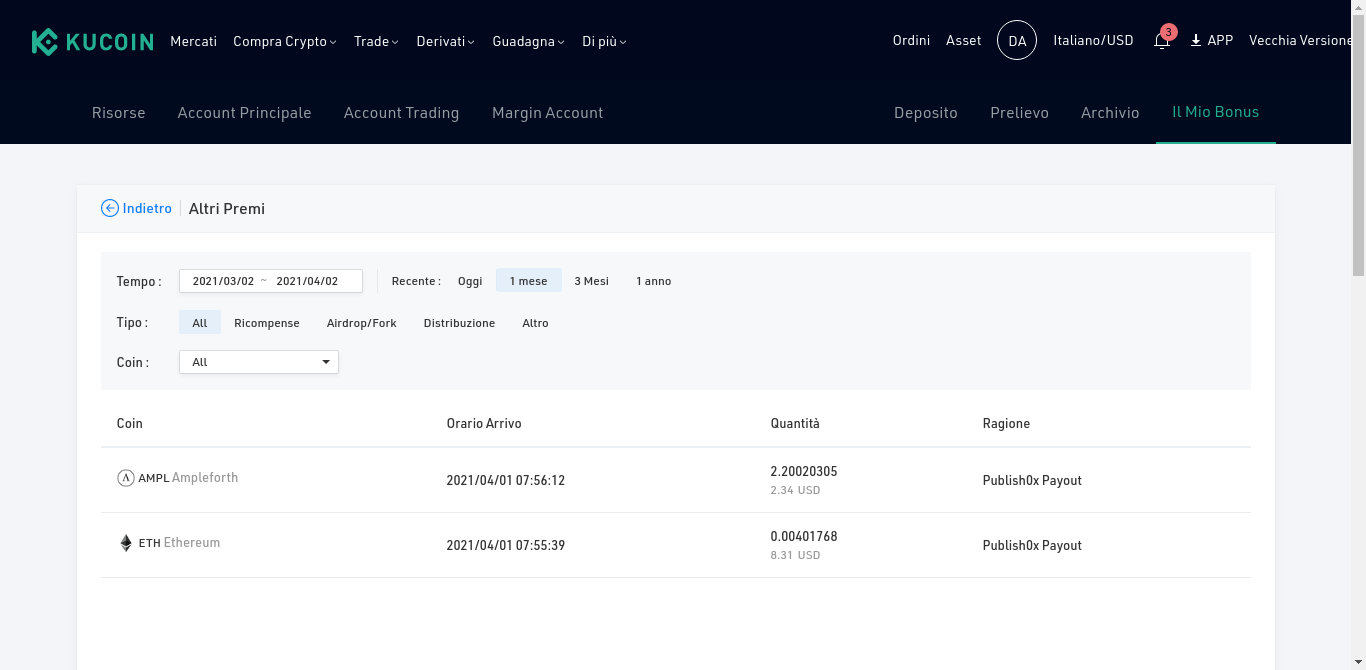Click the end date 2021/04/02 field
The width and height of the screenshot is (1366, 670).
tap(307, 281)
